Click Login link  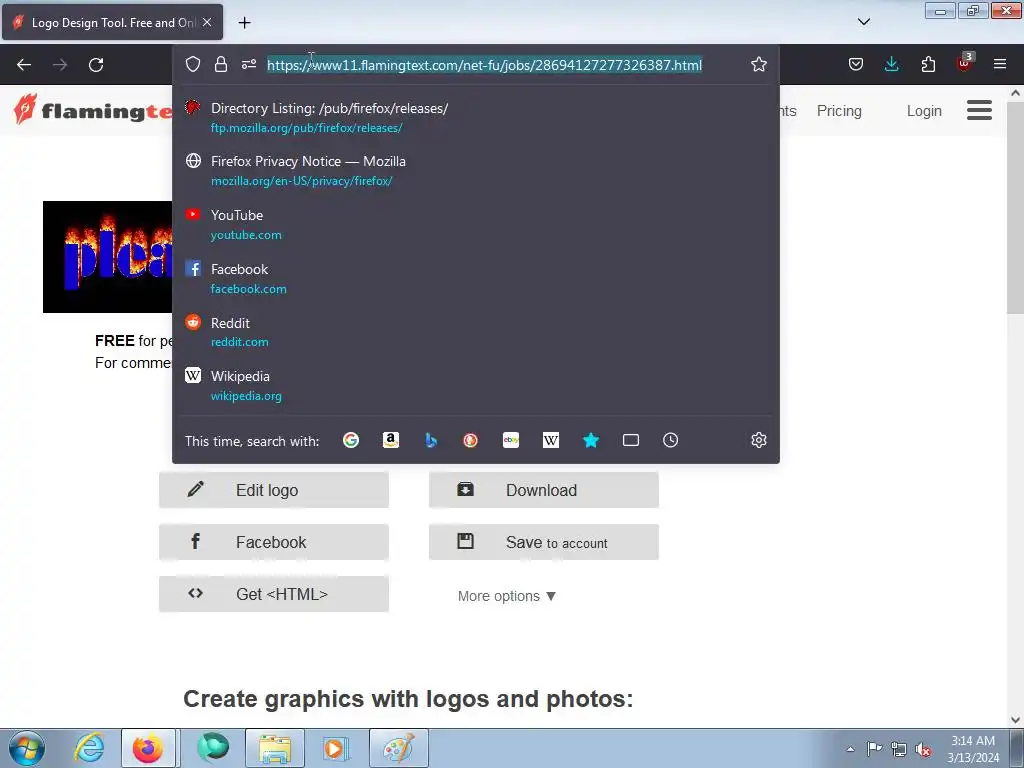click(924, 111)
